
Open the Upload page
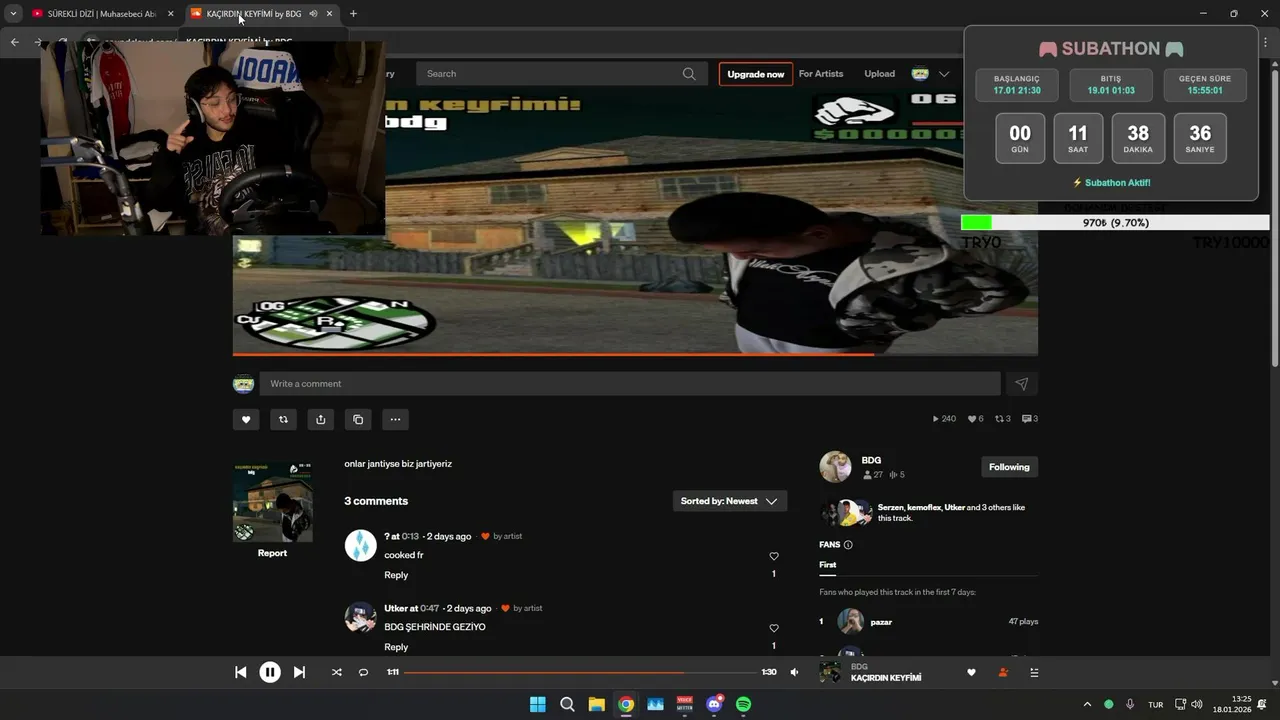[x=880, y=74]
